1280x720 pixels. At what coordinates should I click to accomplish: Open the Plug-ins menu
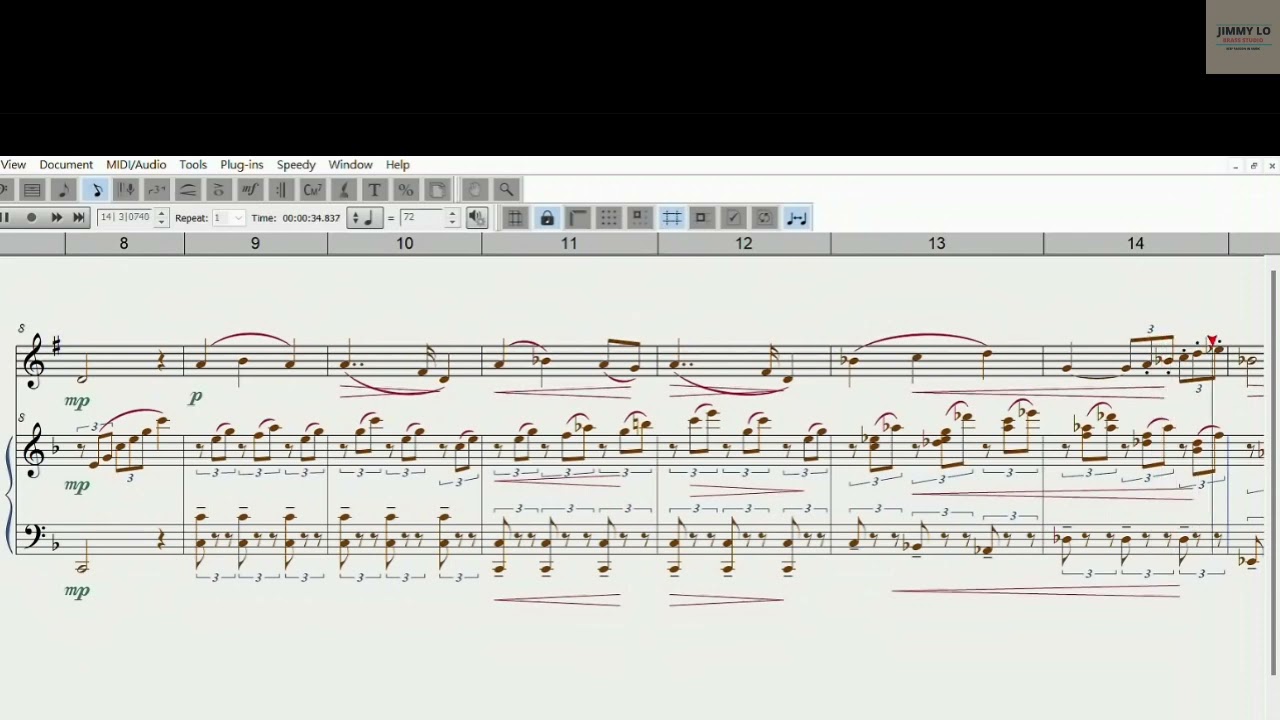coord(242,165)
